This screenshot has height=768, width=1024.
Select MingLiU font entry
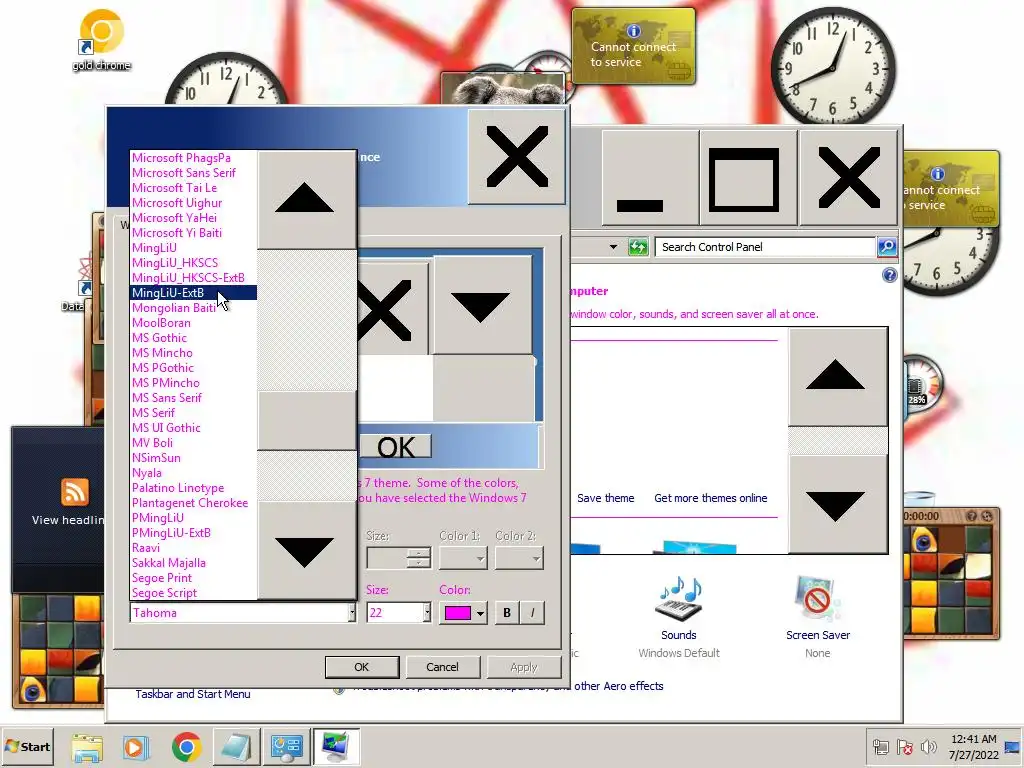coord(193,248)
